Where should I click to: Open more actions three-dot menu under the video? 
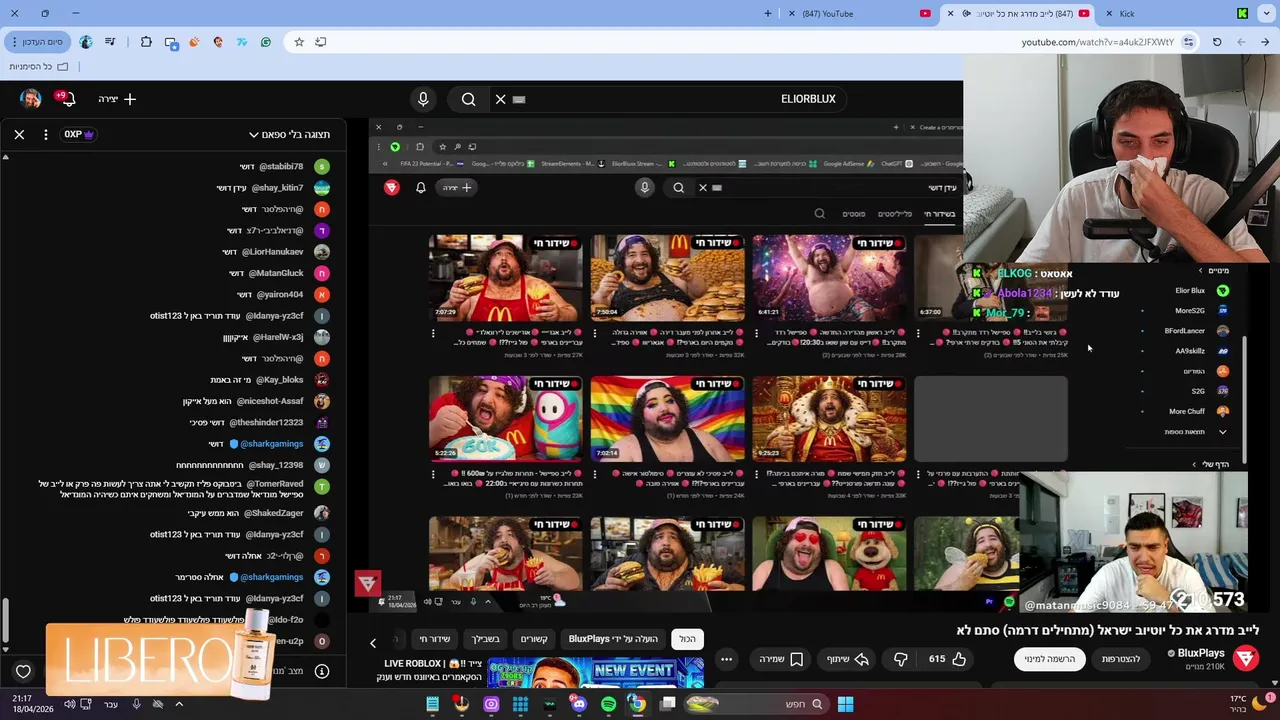pyautogui.click(x=727, y=659)
